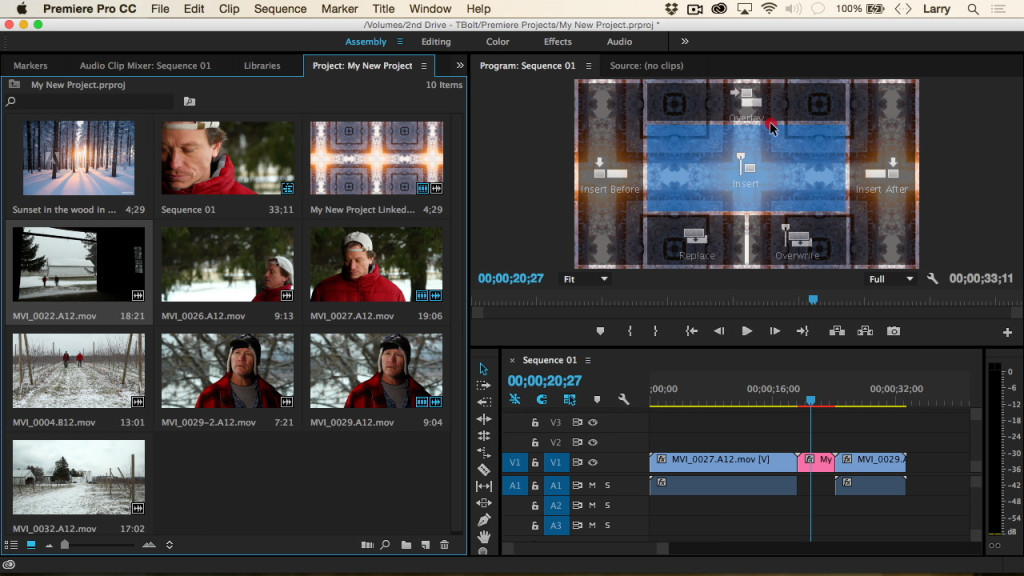1024x576 pixels.
Task: Export a frame with the camera icon
Action: pos(893,331)
